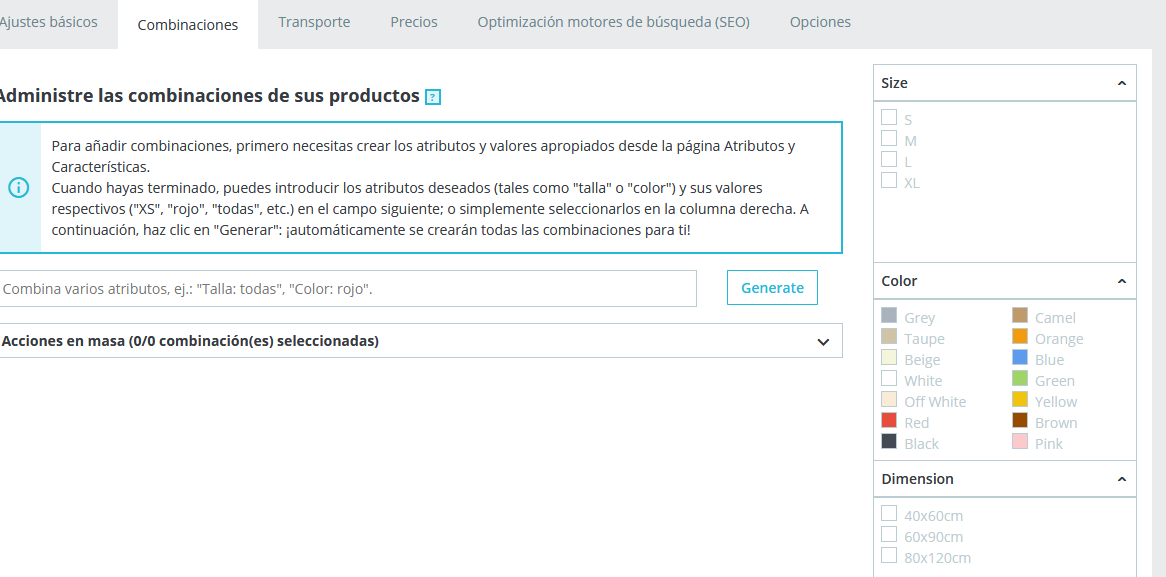This screenshot has width=1166, height=577.
Task: Switch to the Precios tab
Action: [414, 22]
